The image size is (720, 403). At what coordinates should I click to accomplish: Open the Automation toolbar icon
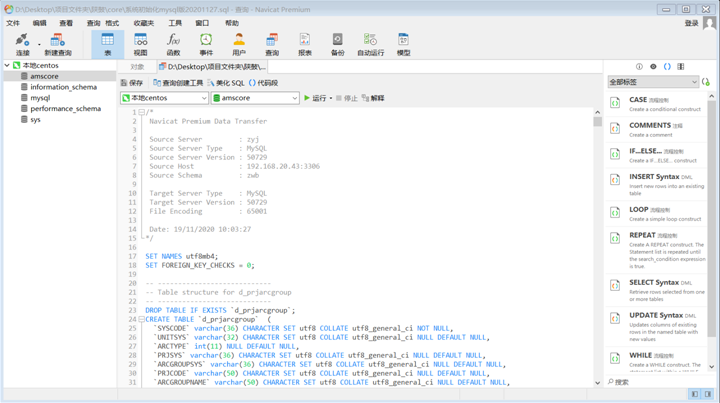[x=371, y=45]
